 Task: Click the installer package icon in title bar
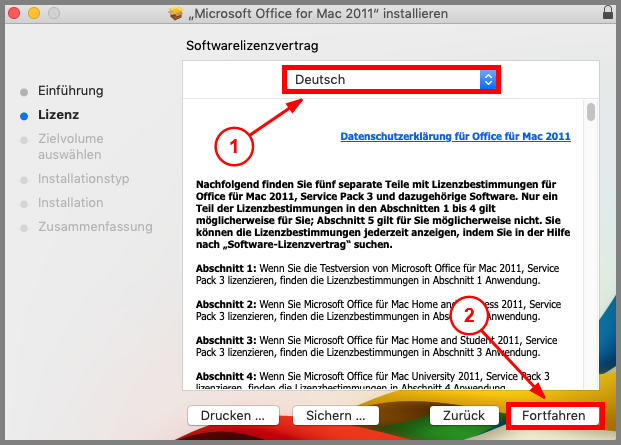[x=176, y=13]
